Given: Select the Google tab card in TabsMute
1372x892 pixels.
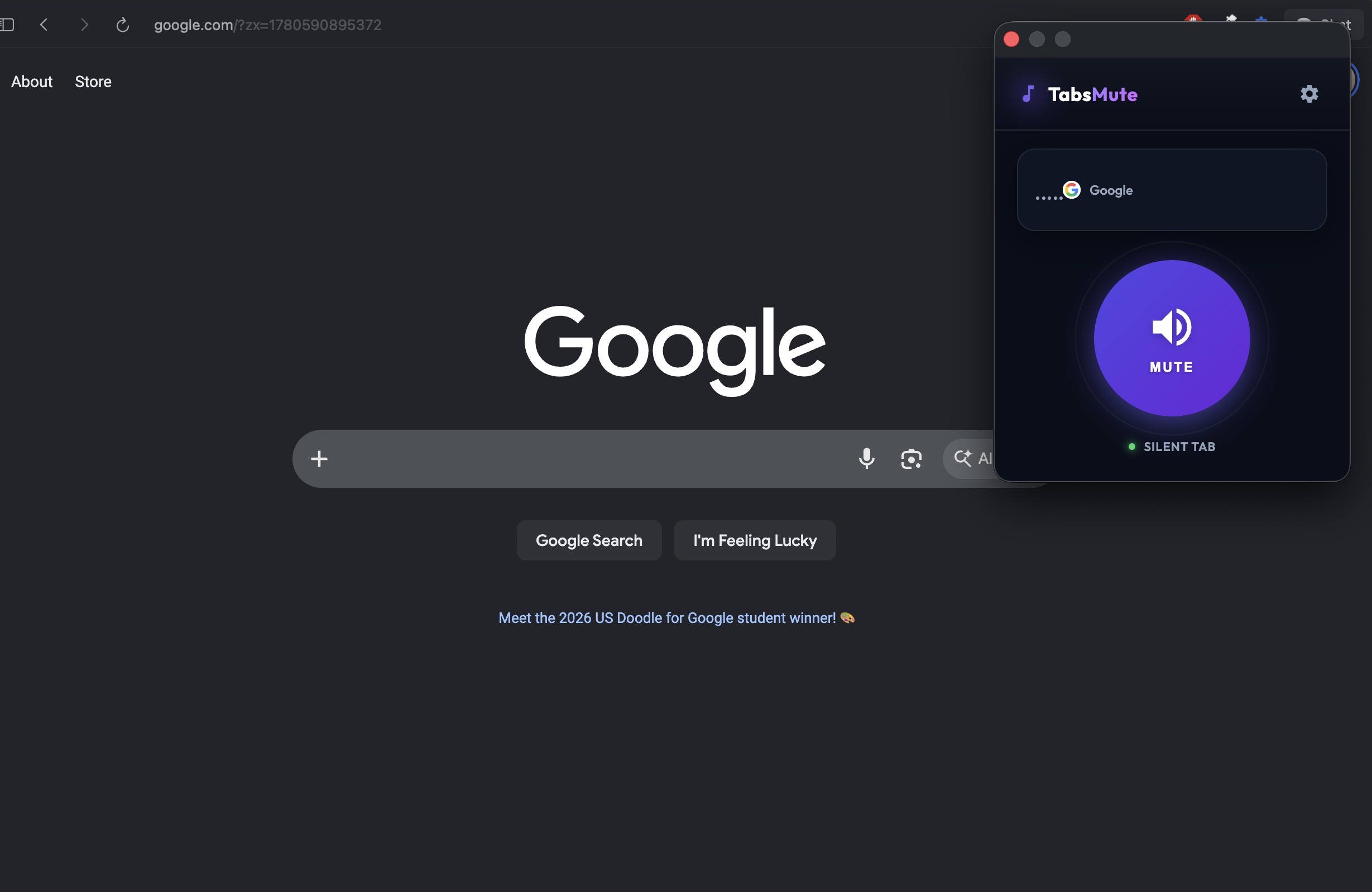Looking at the screenshot, I should pos(1172,190).
